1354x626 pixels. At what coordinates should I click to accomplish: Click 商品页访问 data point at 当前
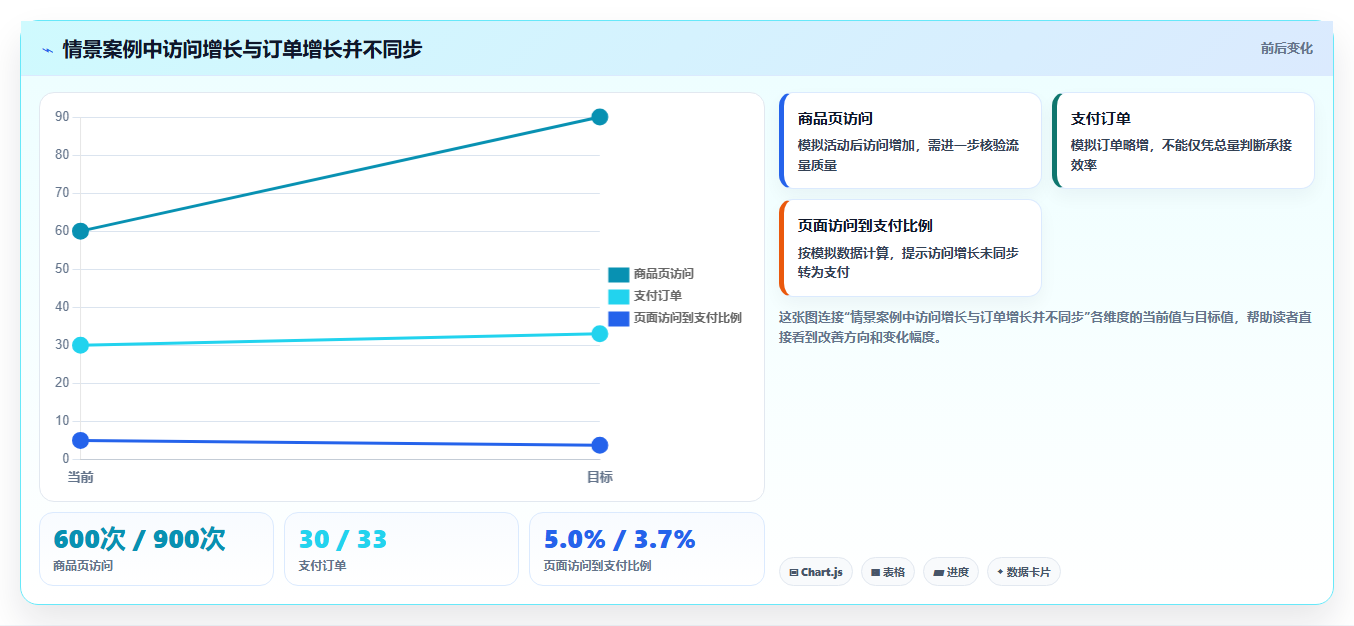click(81, 231)
